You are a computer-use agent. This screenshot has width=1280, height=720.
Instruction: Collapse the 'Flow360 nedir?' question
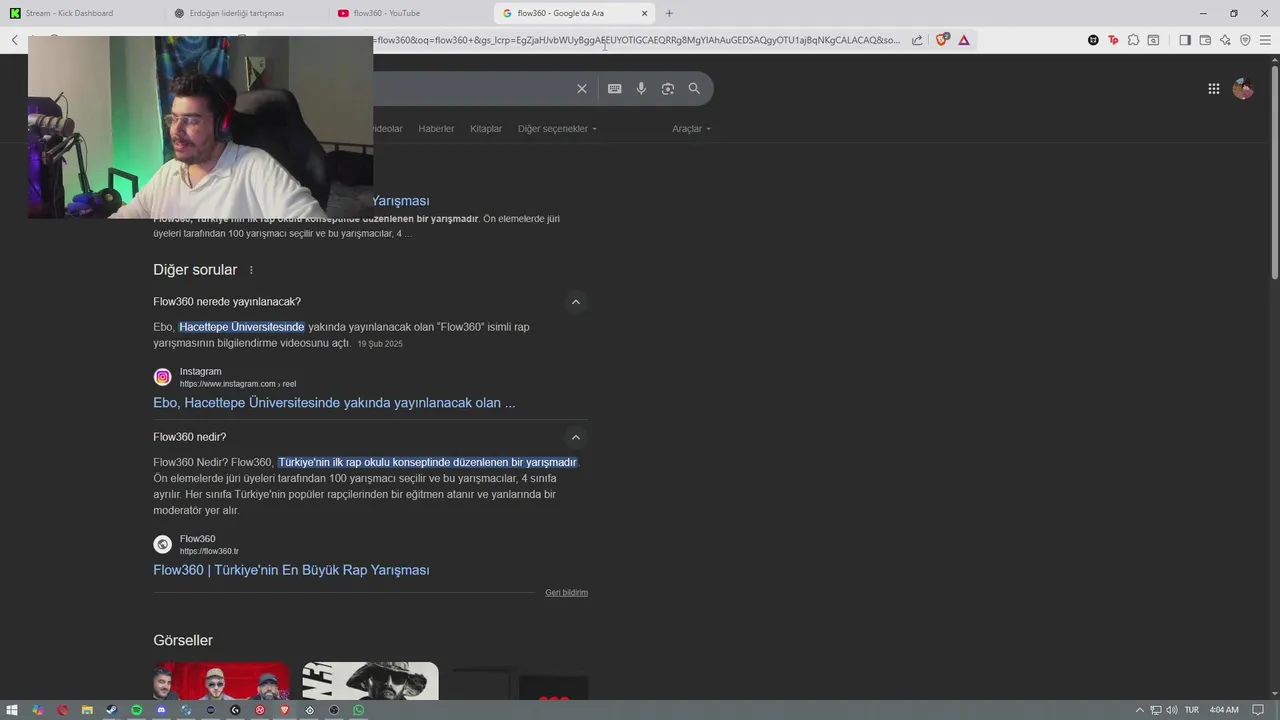point(575,437)
